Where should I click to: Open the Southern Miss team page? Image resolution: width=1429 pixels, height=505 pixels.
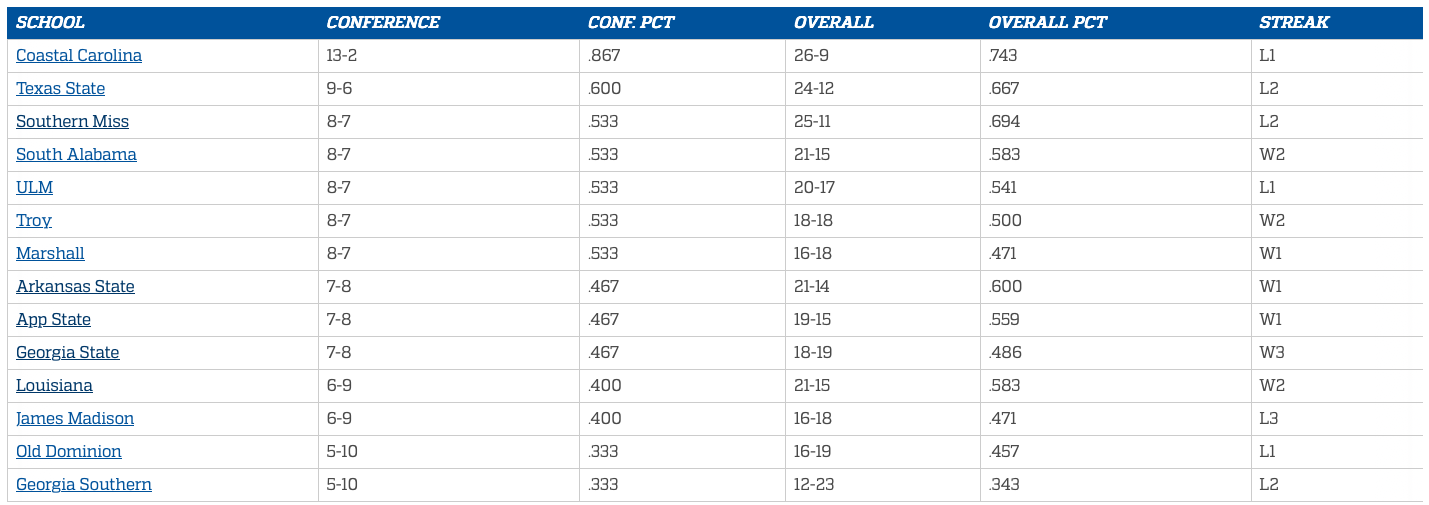[x=72, y=122]
